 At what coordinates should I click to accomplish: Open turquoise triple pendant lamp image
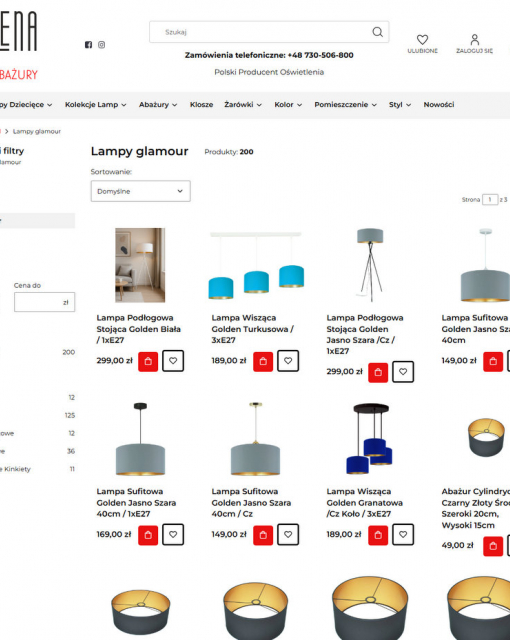click(256, 265)
